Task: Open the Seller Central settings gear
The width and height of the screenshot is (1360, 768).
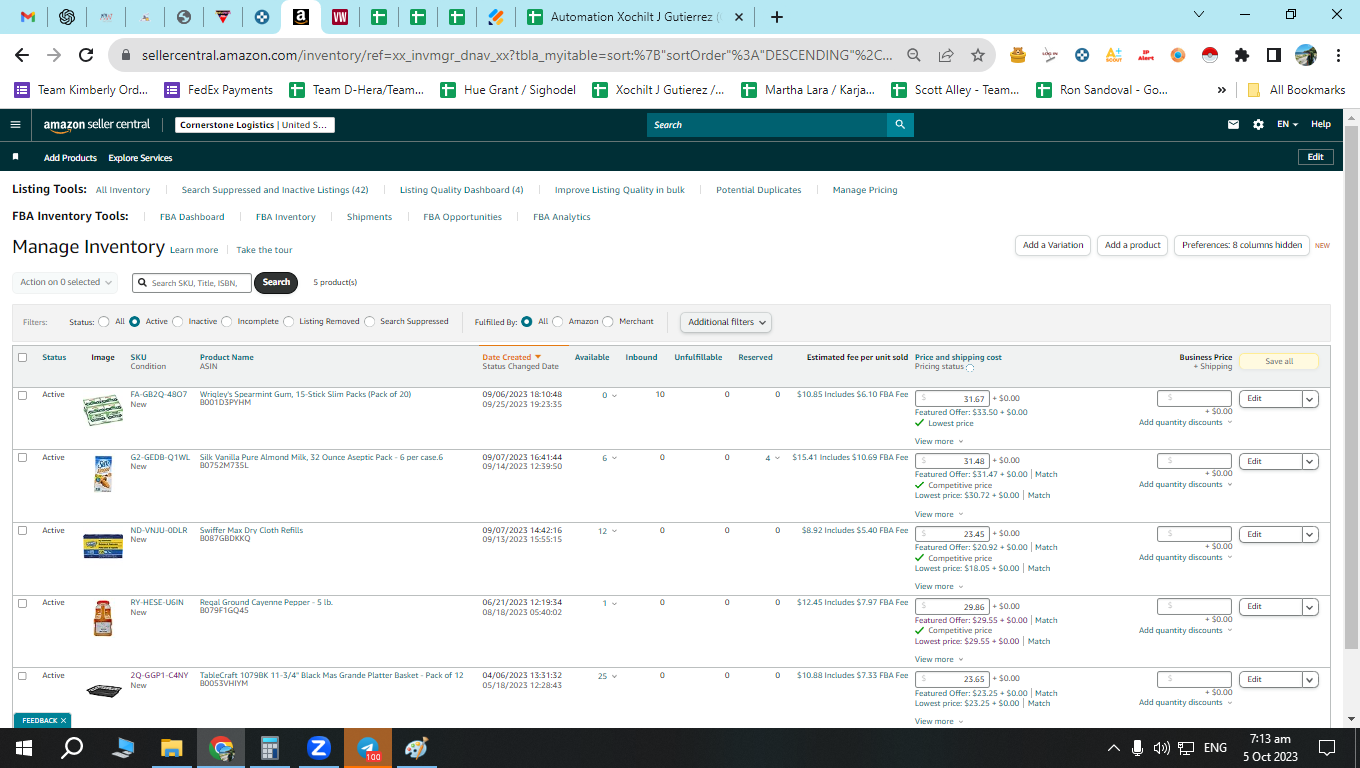Action: click(x=1258, y=125)
